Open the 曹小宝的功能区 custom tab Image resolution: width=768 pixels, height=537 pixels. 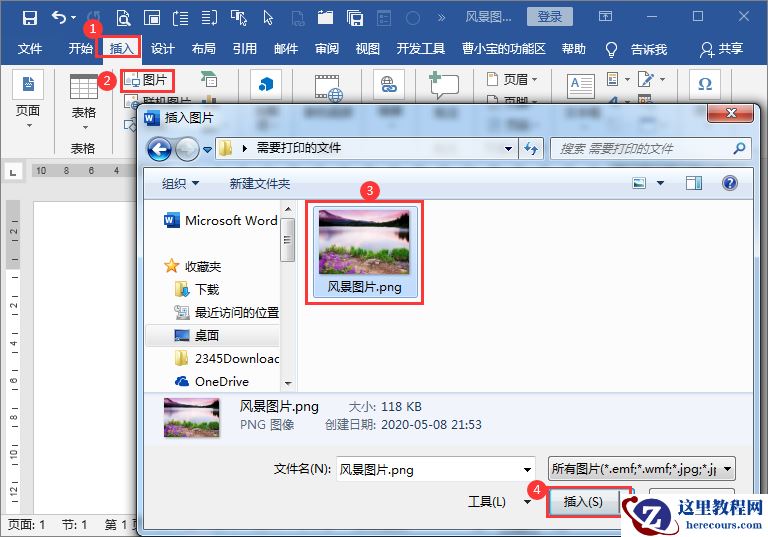point(503,49)
